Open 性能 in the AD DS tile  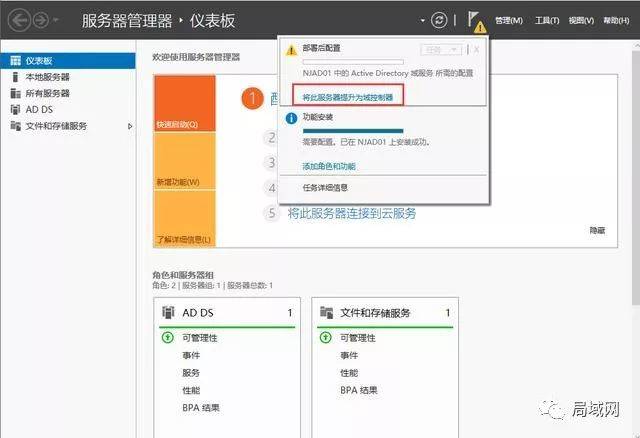tap(191, 391)
